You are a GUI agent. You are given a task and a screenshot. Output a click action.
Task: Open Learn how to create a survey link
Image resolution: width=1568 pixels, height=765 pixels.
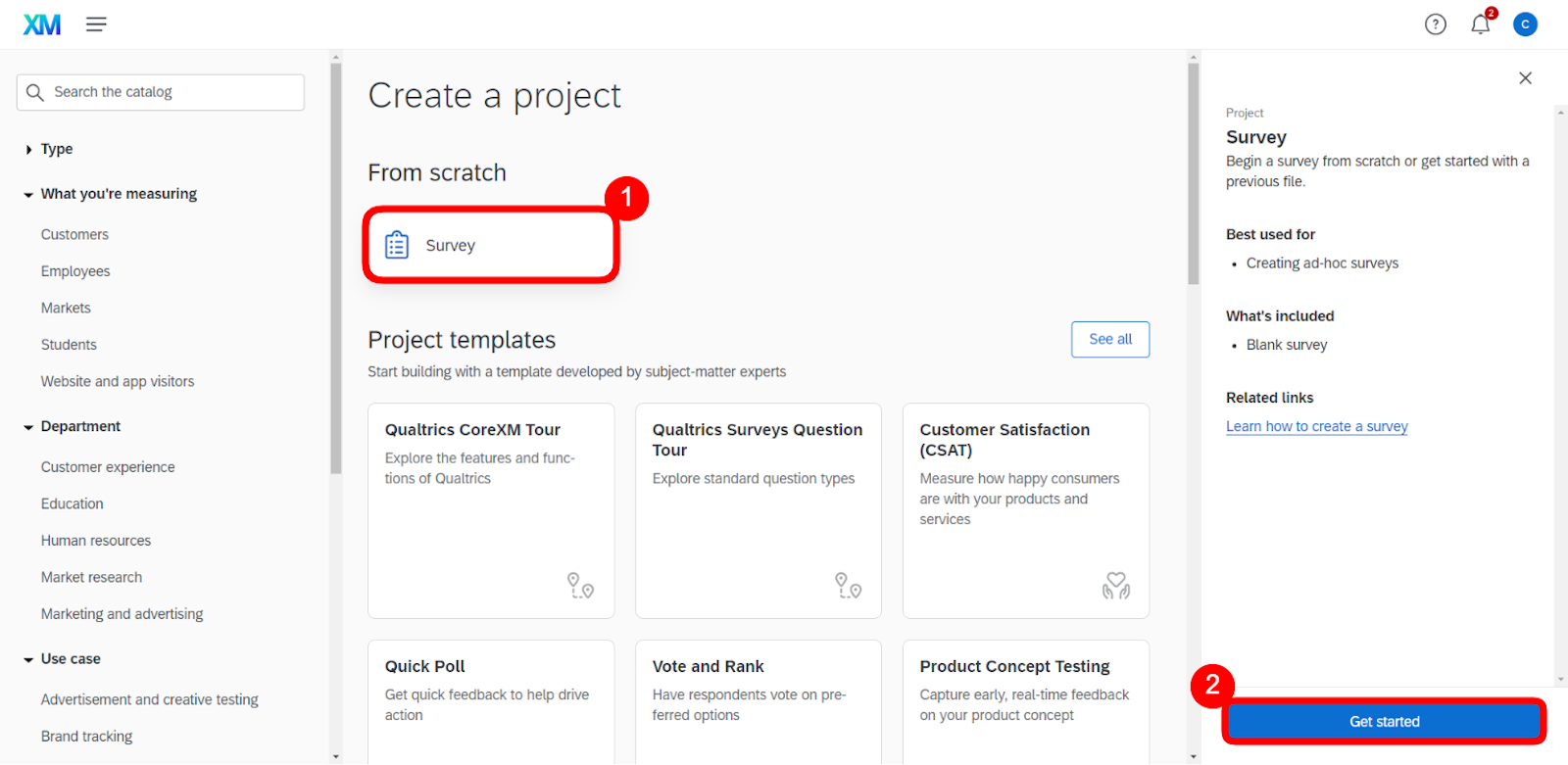pos(1316,427)
